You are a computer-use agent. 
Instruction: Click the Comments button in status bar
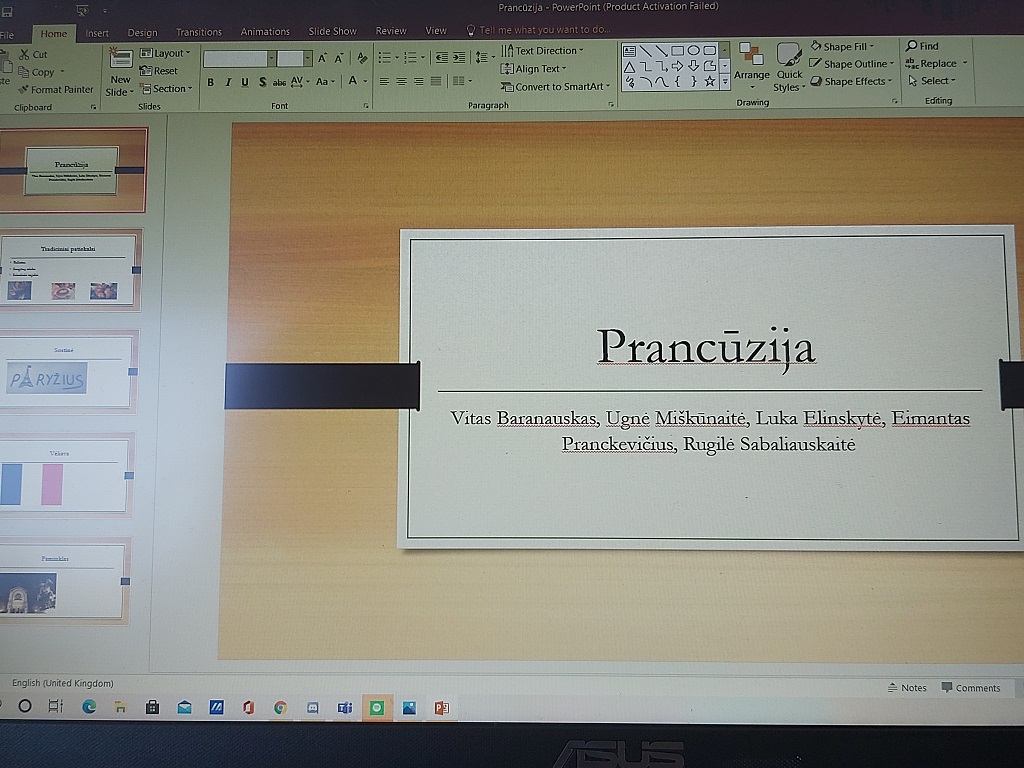point(970,688)
